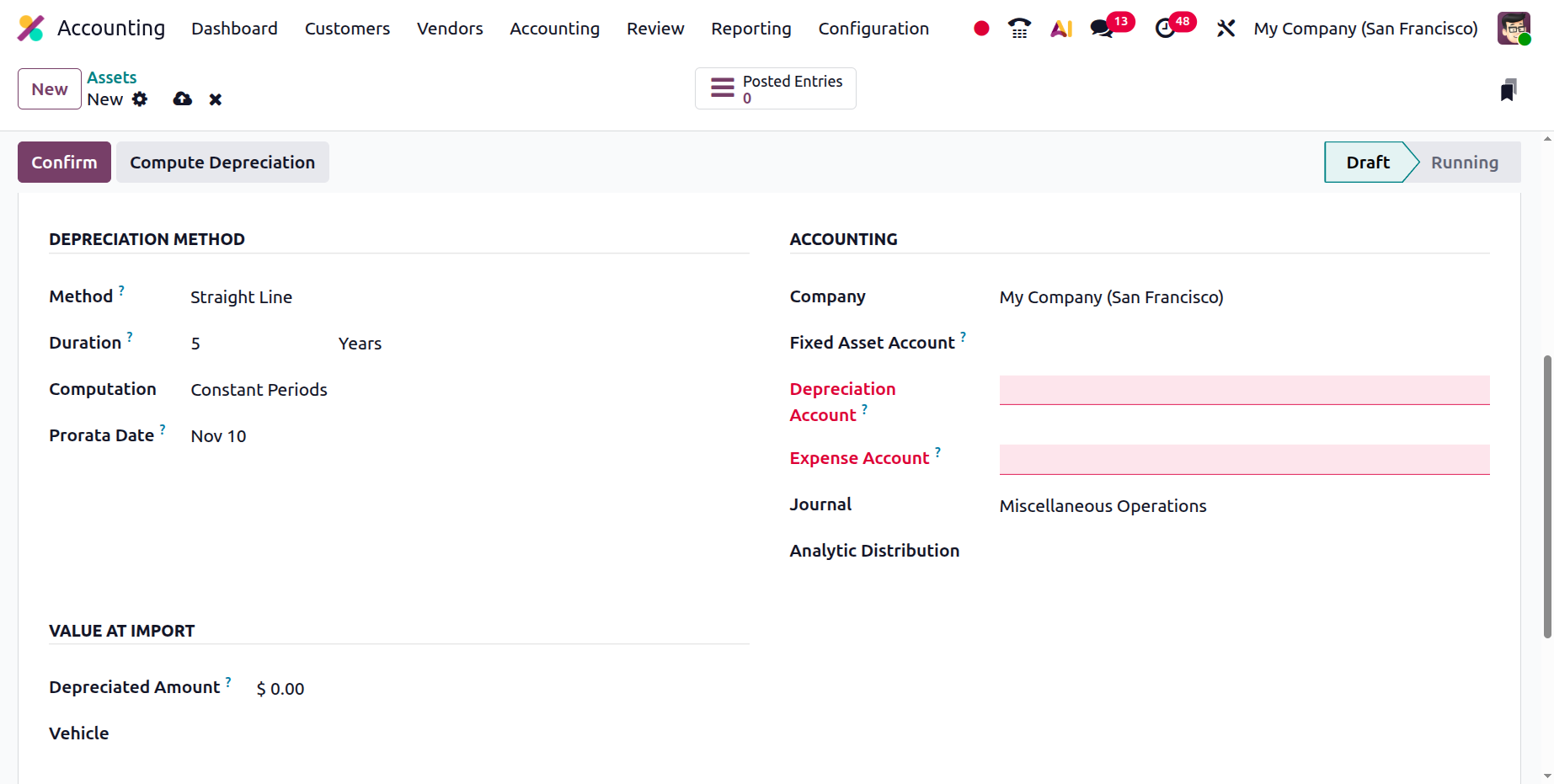Click the Running status stage

tap(1464, 163)
